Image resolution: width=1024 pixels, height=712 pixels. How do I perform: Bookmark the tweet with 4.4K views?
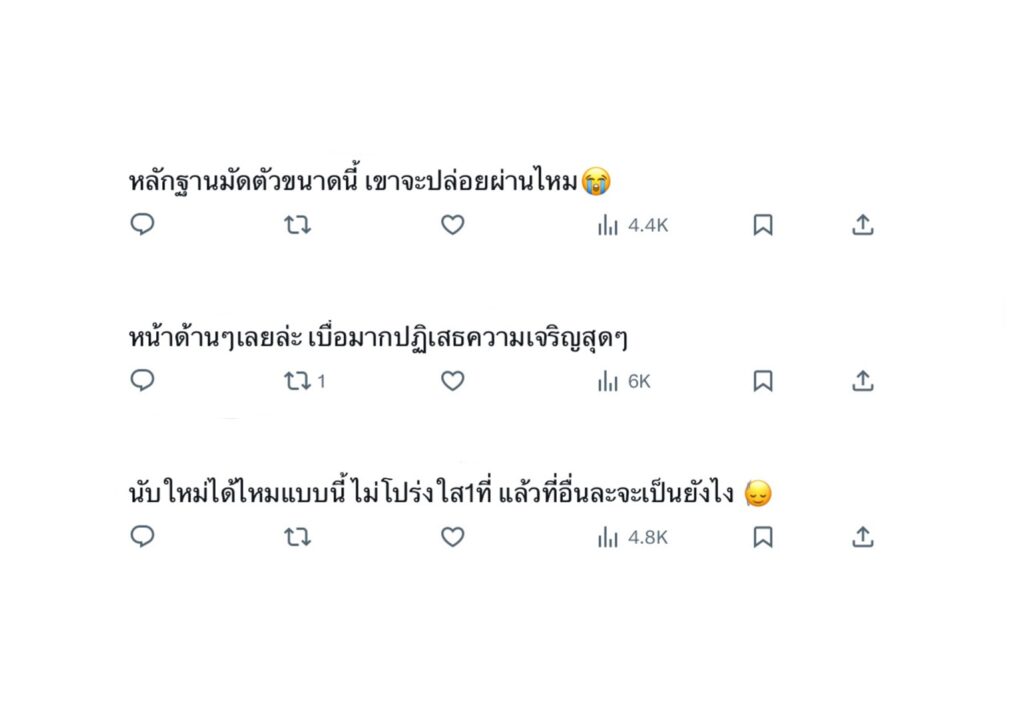click(763, 225)
